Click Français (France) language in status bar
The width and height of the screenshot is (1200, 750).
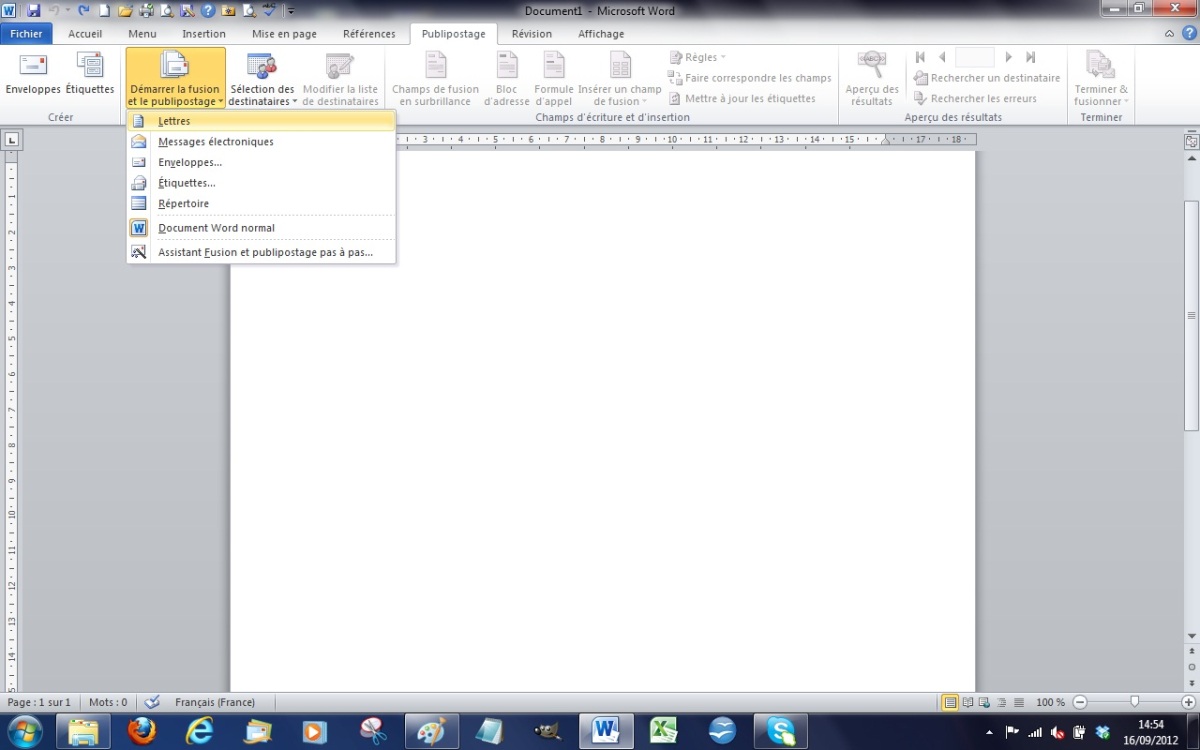click(x=215, y=702)
